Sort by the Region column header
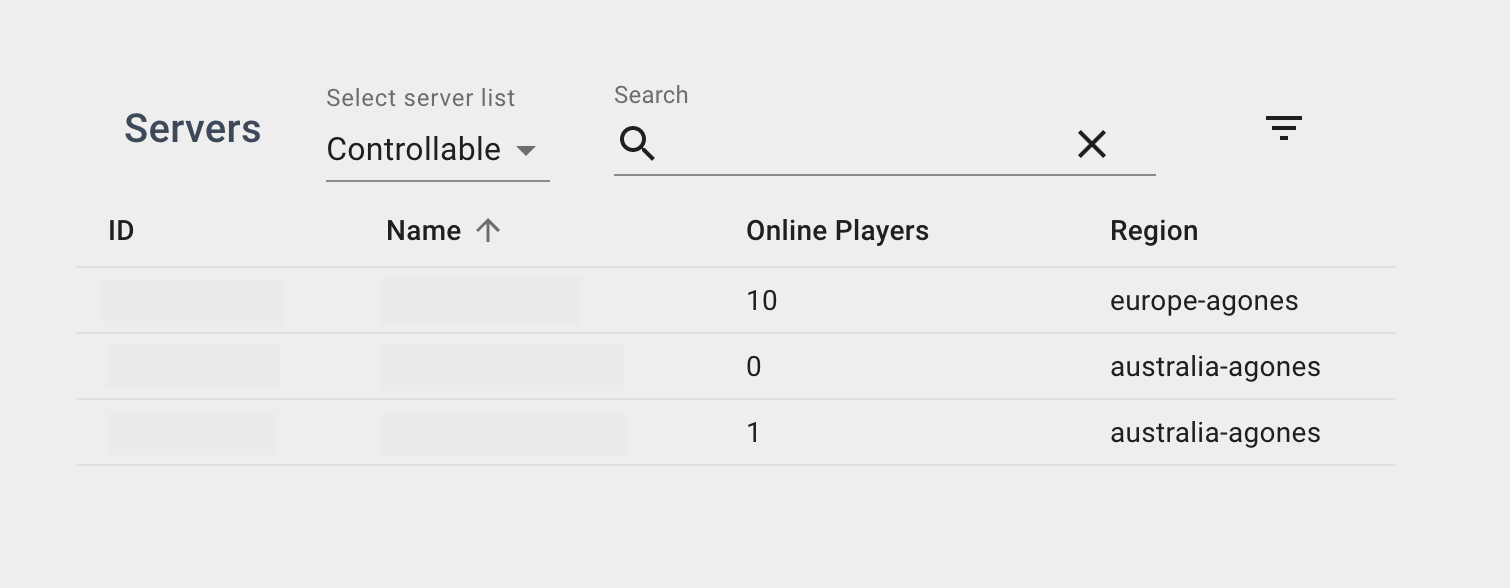1510x588 pixels. pos(1153,231)
